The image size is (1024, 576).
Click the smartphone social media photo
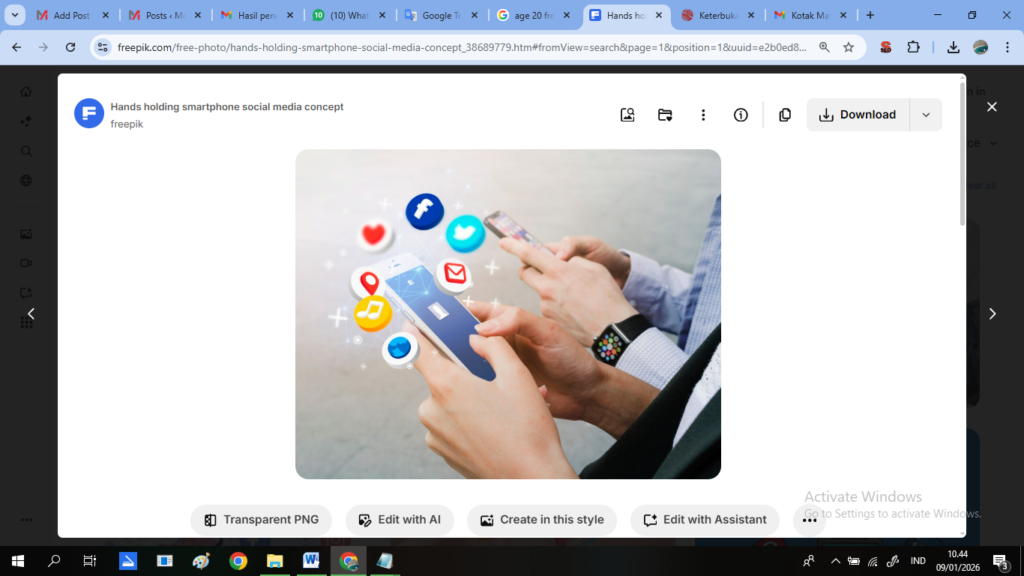[508, 314]
